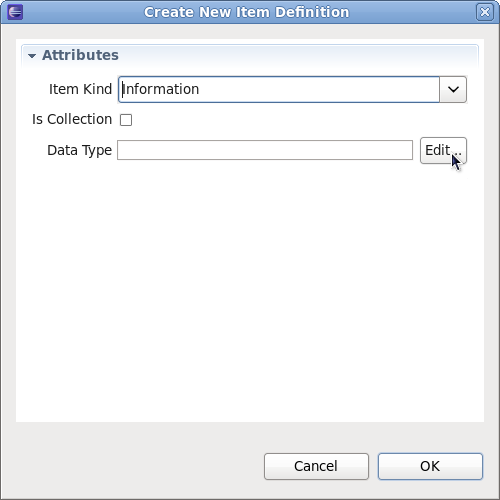Click the Data Type label

pyautogui.click(x=79, y=151)
